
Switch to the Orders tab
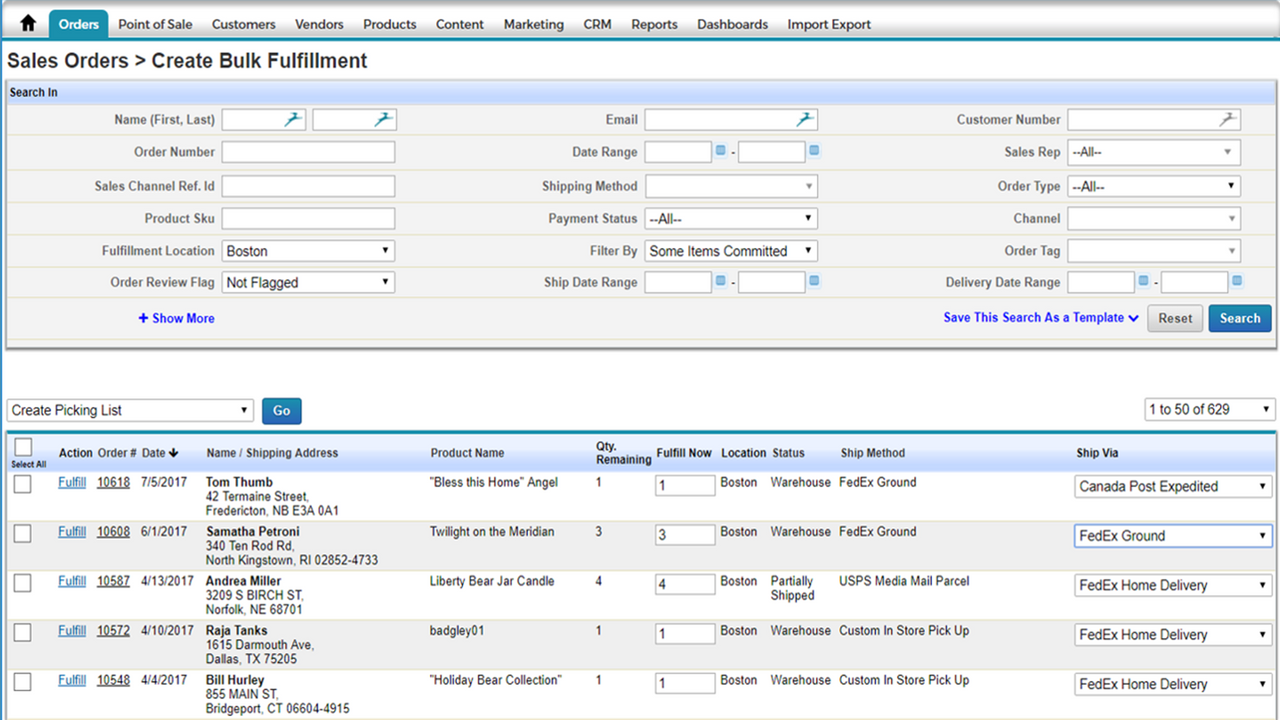tap(78, 24)
